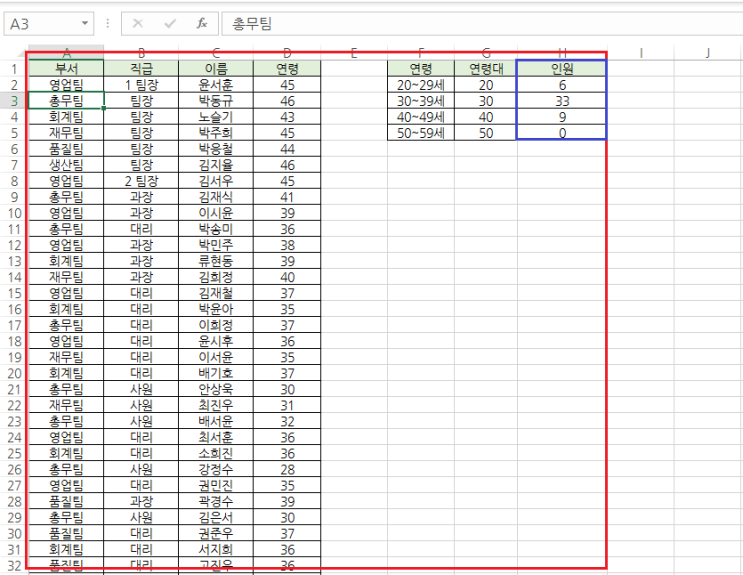Click name cell 이시윤
Screen dimensions: 743x575
tap(216, 213)
